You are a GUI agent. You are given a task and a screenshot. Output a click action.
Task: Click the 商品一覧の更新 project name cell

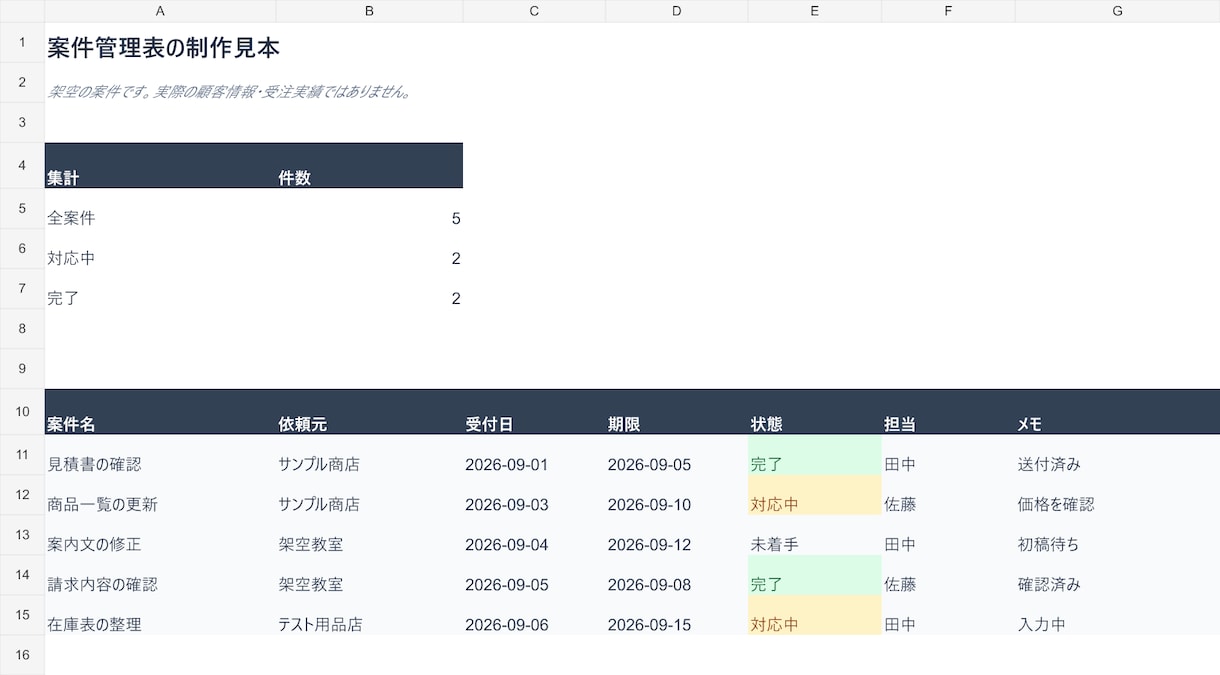click(x=160, y=495)
